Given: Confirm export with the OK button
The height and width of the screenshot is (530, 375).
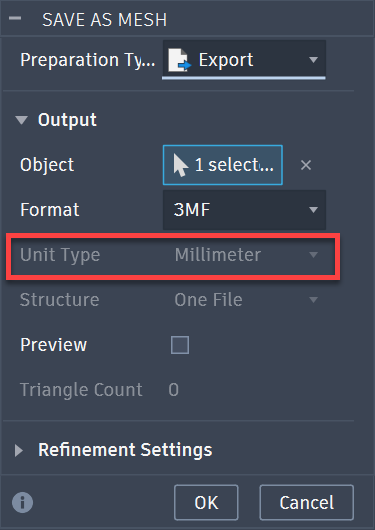Looking at the screenshot, I should tap(206, 502).
